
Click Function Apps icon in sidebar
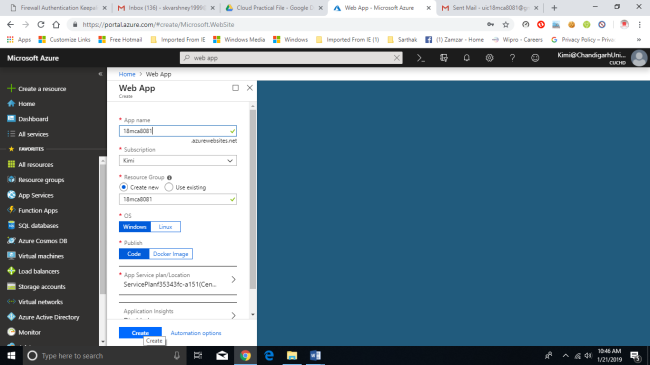11,210
